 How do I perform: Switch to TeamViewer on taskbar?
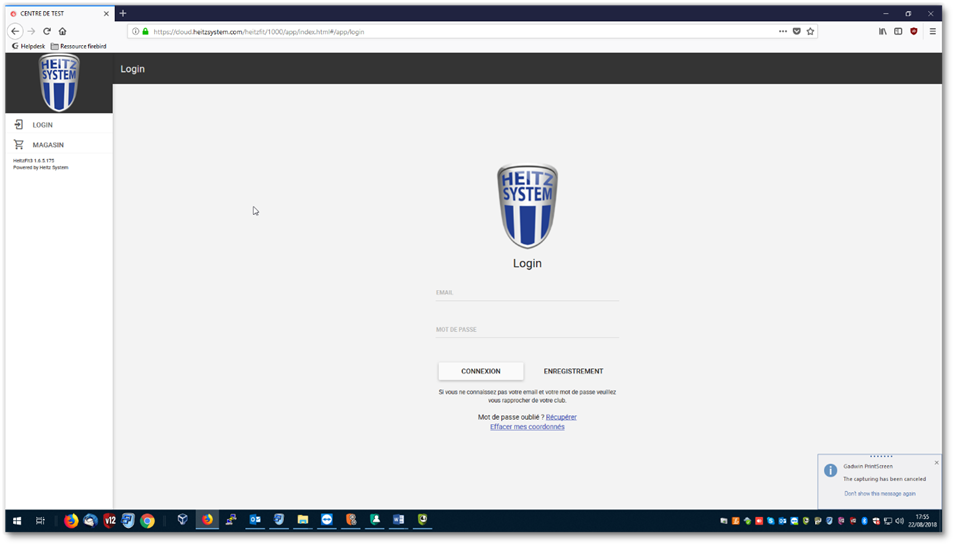click(x=327, y=520)
